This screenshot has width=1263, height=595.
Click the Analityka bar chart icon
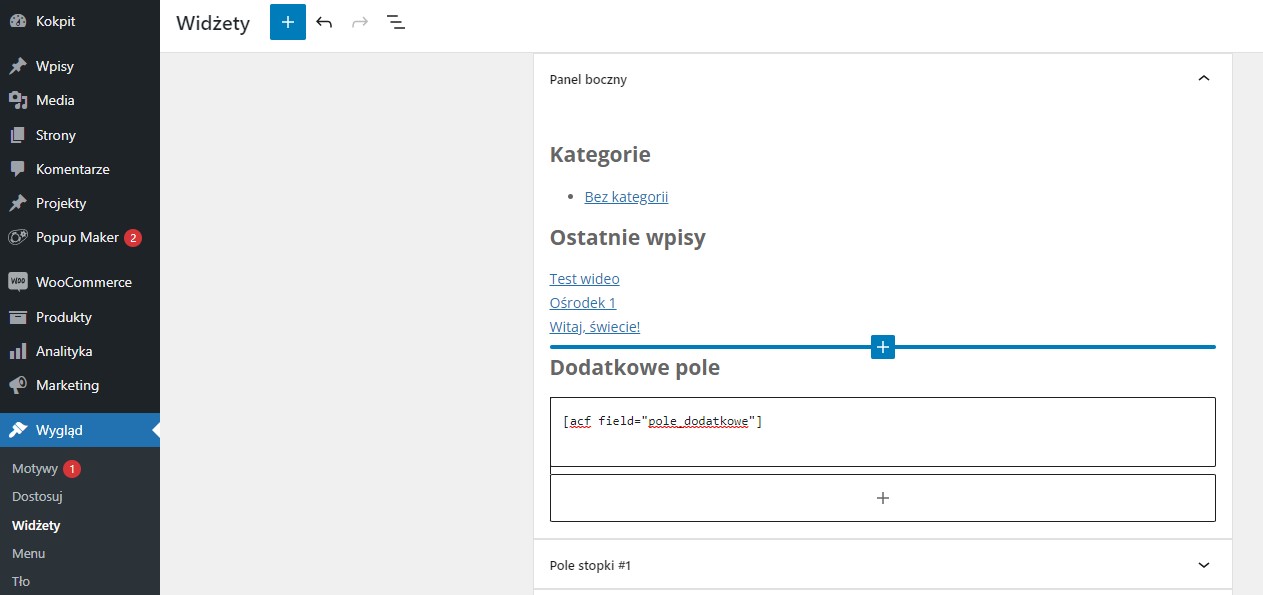point(18,351)
